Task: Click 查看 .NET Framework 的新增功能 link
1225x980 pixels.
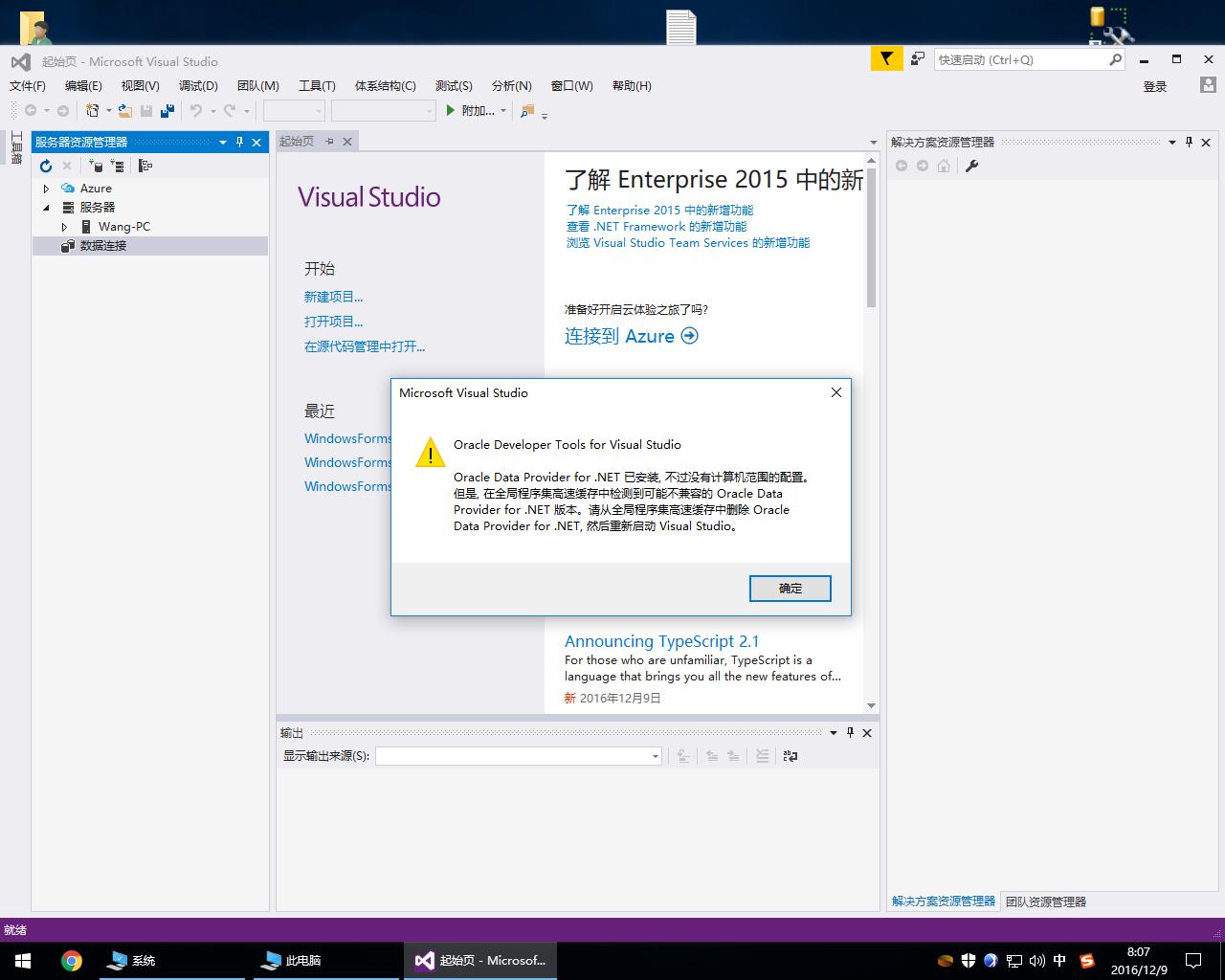Action: 657,227
